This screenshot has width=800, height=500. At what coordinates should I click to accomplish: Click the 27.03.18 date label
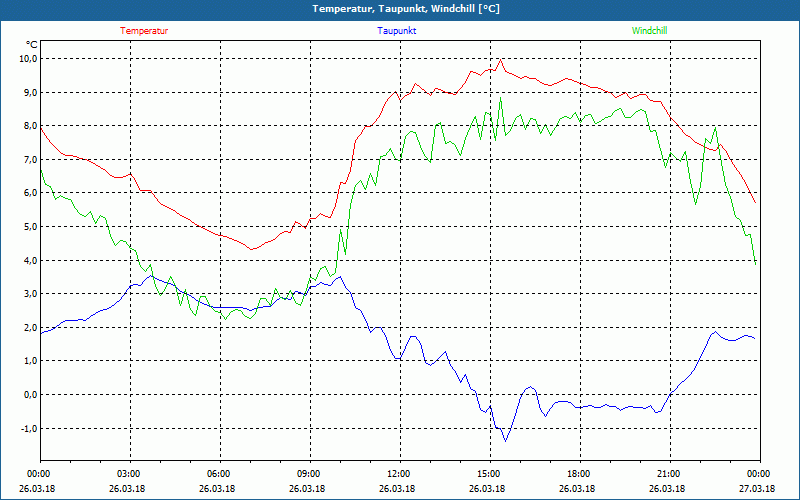[x=759, y=489]
